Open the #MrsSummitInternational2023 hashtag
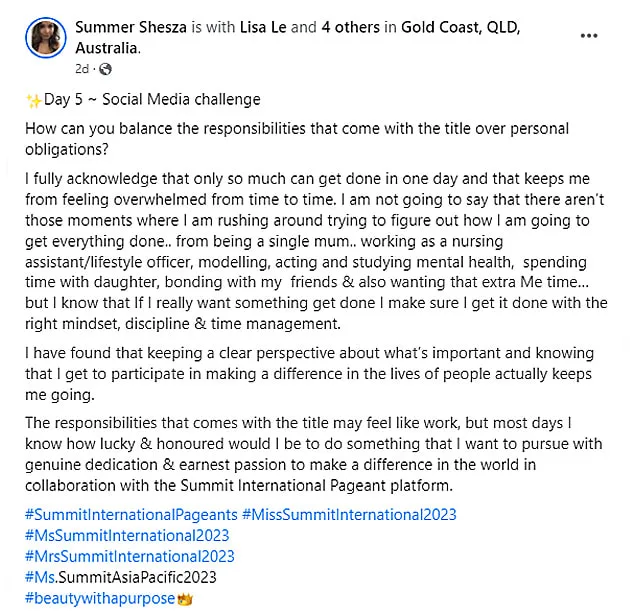The width and height of the screenshot is (638, 614). 130,556
